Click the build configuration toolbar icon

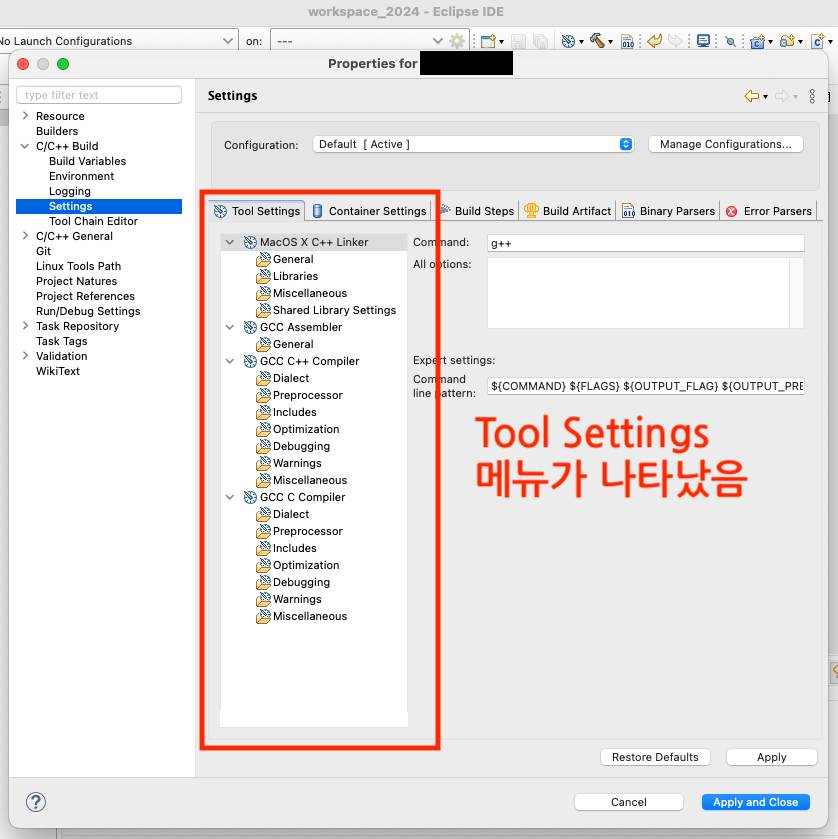[x=568, y=41]
